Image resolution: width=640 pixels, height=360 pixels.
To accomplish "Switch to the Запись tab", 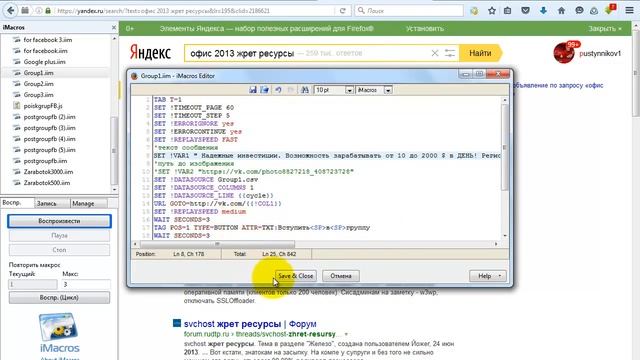I will 52,203.
